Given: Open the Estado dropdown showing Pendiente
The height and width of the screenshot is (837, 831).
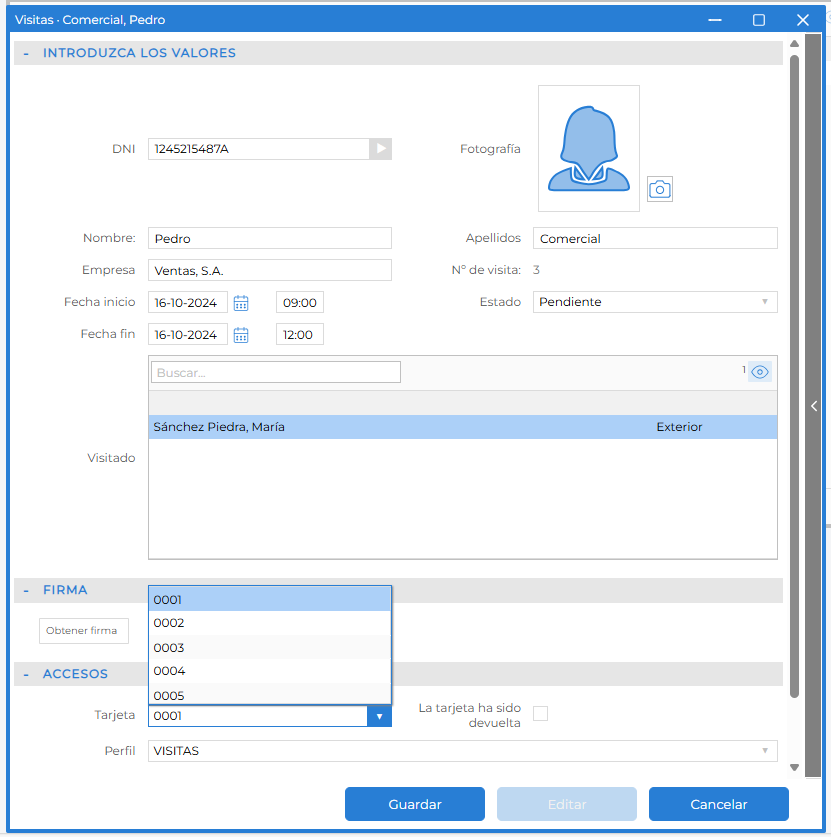Looking at the screenshot, I should (x=655, y=302).
